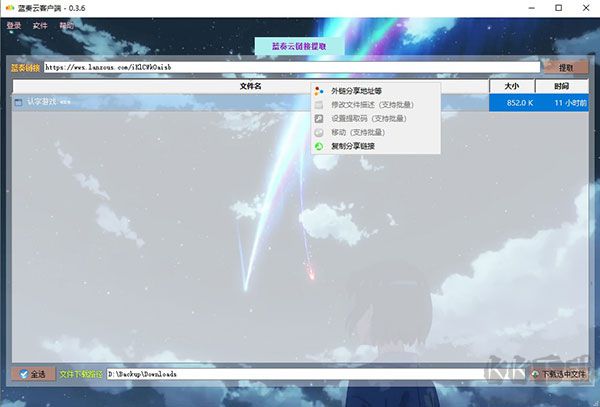
Task: Toggle the 全选 select-all checkbox
Action: pos(24,374)
